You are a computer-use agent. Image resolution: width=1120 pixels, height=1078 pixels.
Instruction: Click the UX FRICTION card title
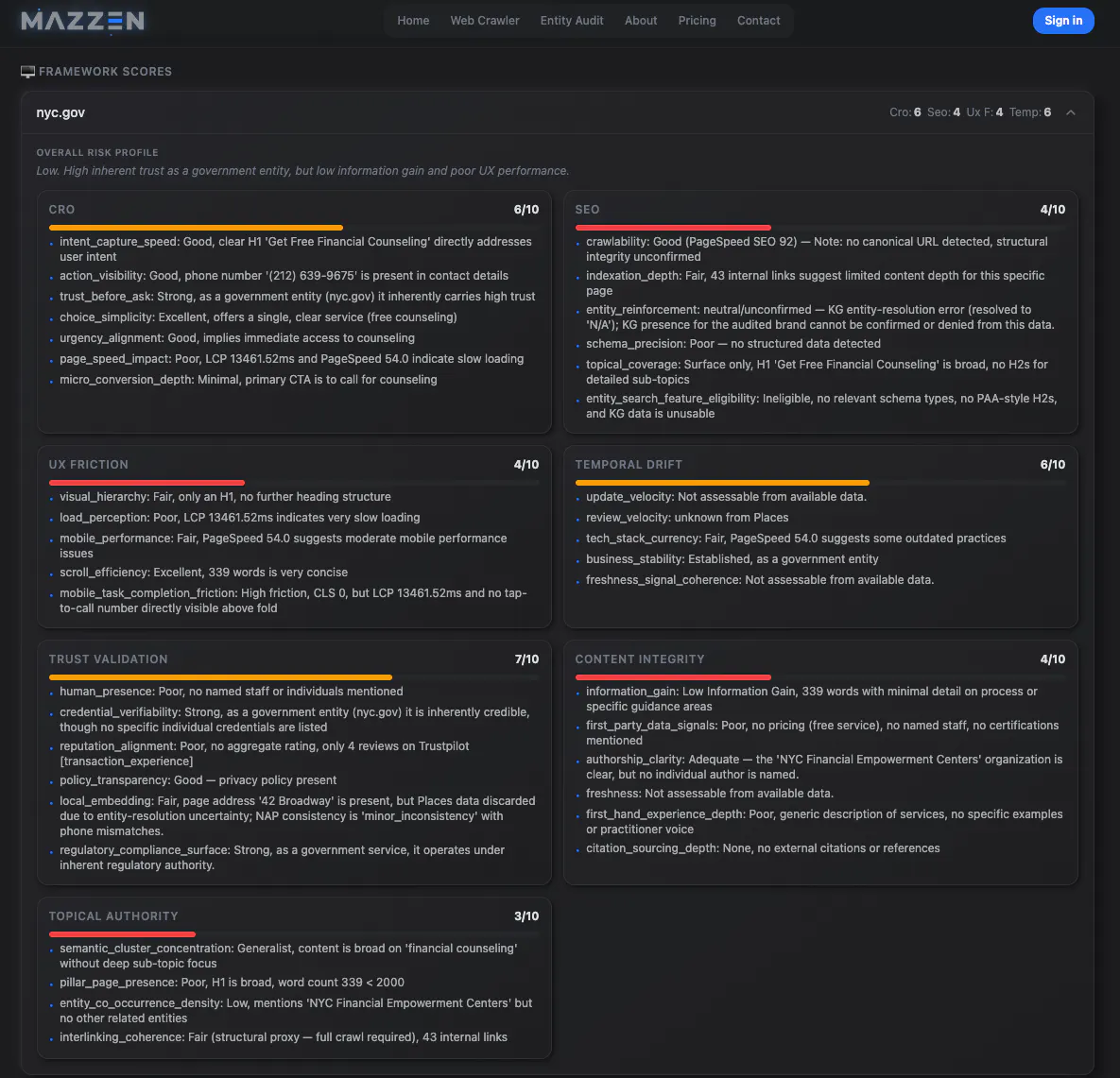coord(89,465)
